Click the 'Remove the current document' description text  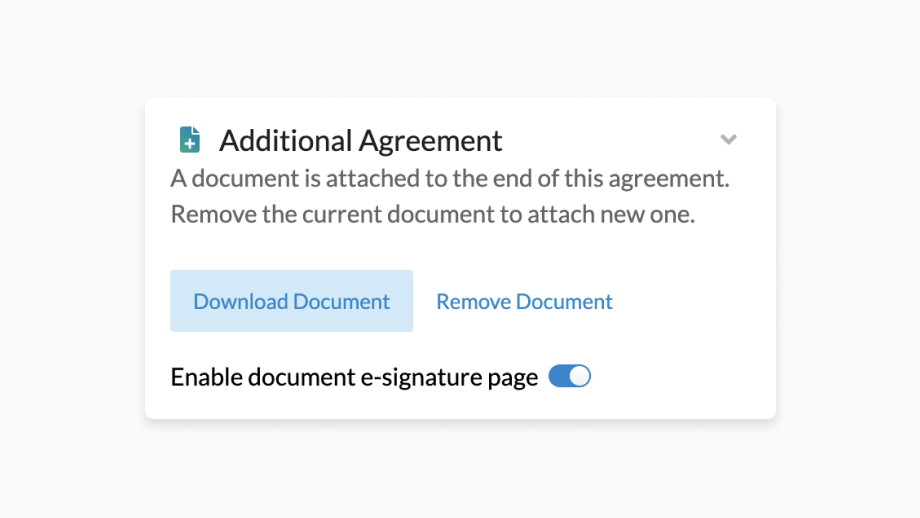[x=432, y=214]
